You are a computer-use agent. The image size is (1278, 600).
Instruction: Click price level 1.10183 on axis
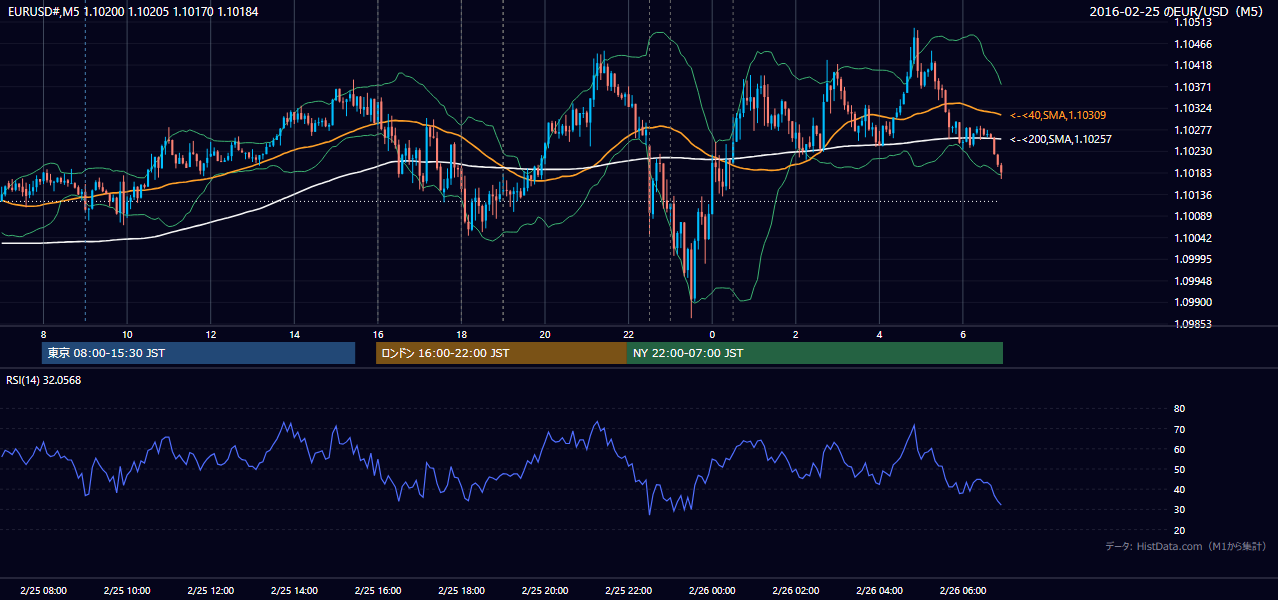1193,173
